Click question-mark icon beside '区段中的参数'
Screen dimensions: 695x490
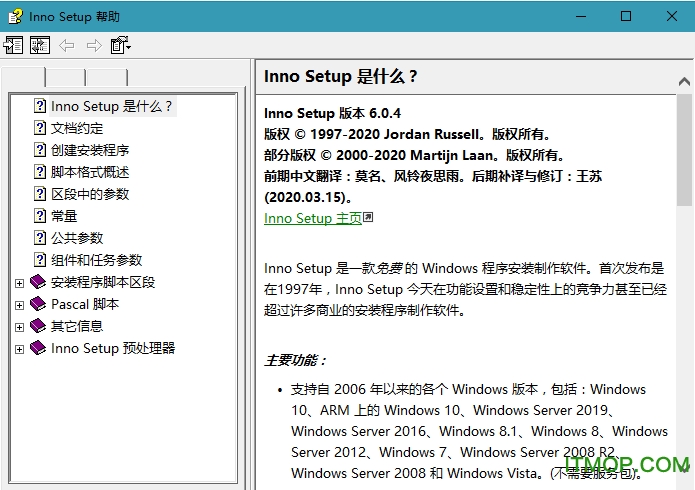pyautogui.click(x=40, y=193)
